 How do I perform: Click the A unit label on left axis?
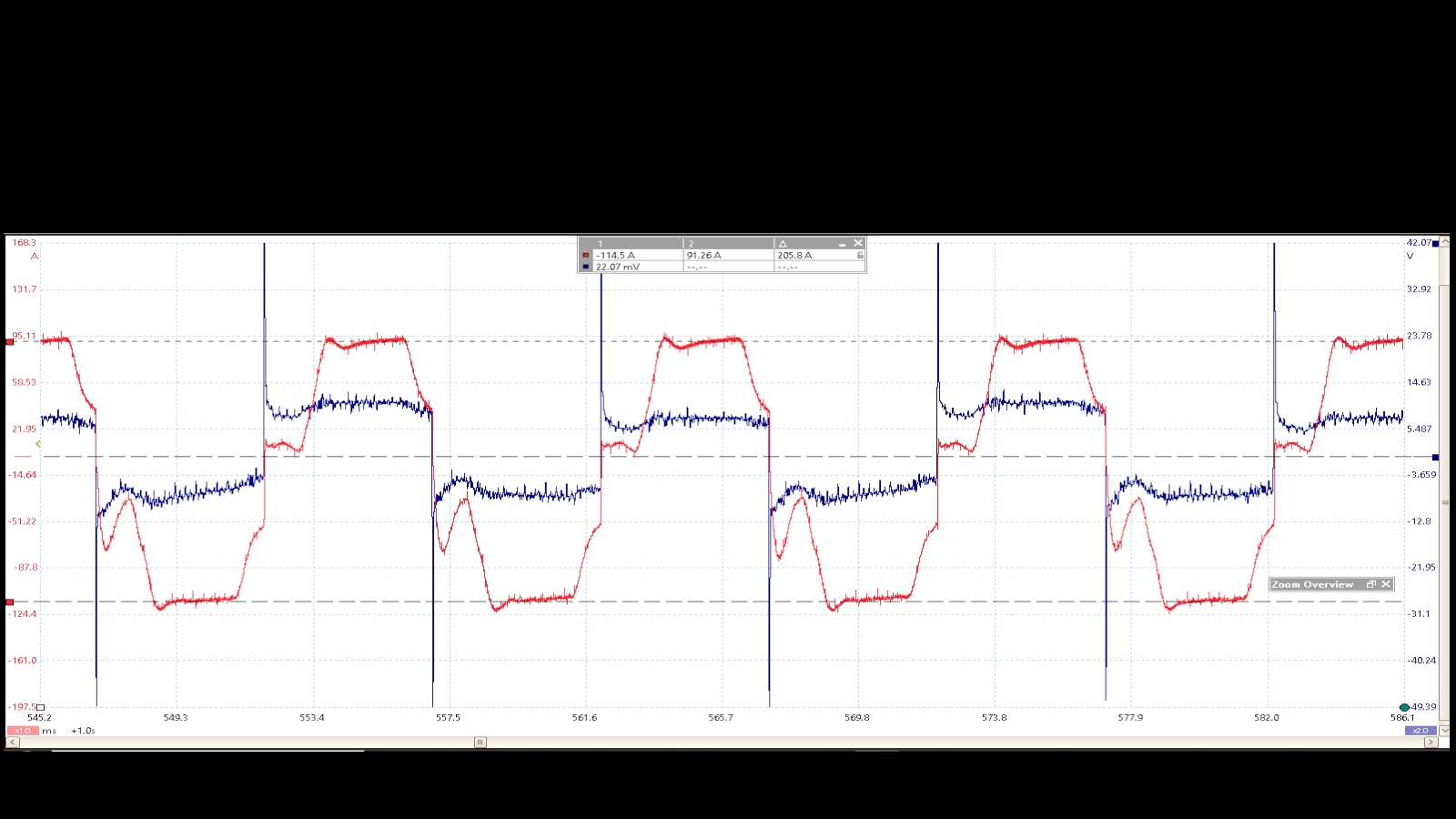coord(35,256)
